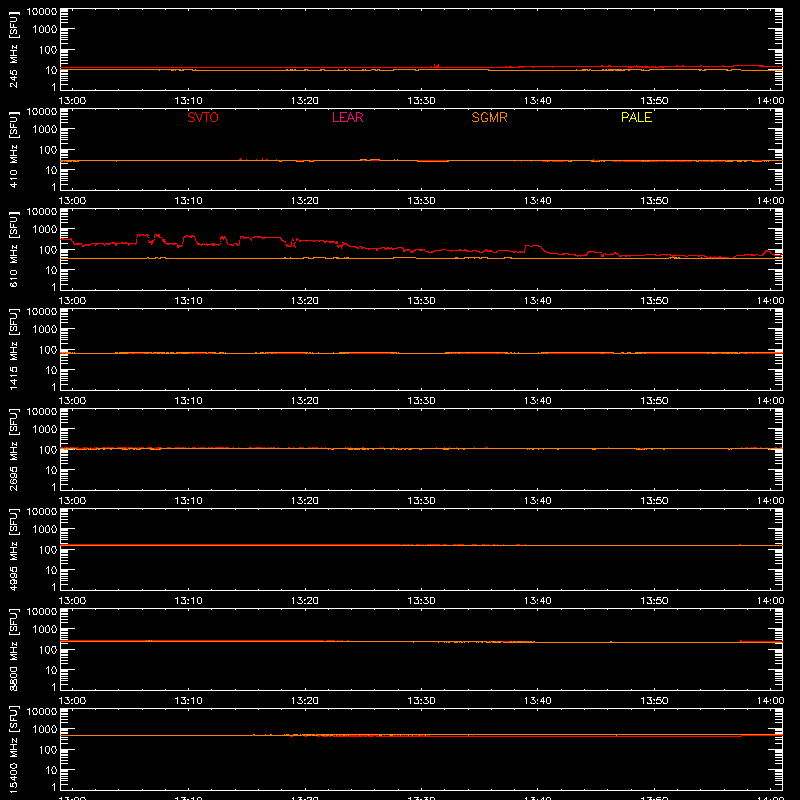Image resolution: width=800 pixels, height=800 pixels.
Task: Click 14:00 time label under 1415 MHz plot
Action: point(770,401)
